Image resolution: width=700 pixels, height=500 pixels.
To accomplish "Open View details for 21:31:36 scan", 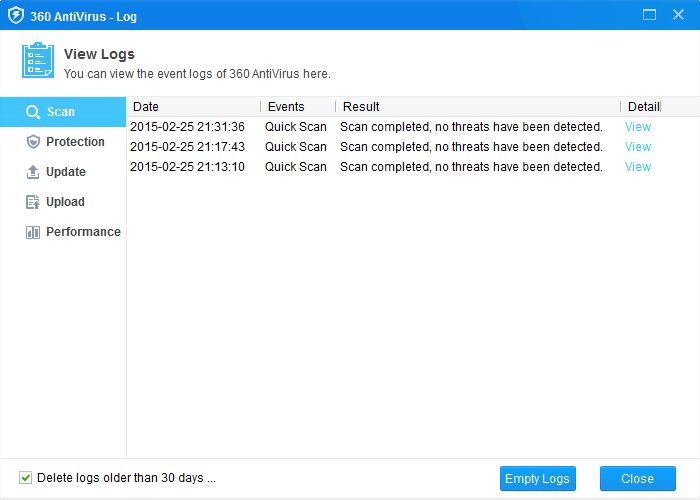I will coord(638,127).
